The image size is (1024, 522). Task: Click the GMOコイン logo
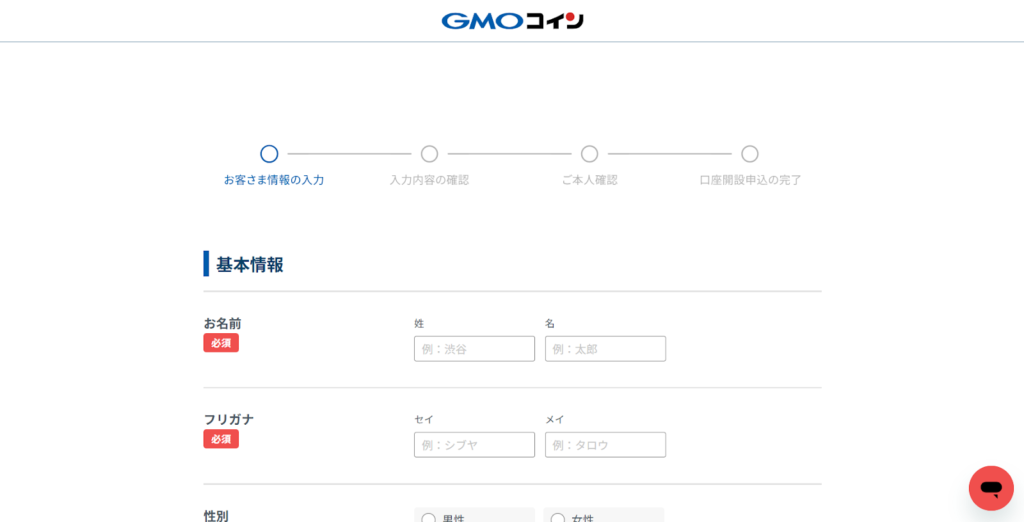512,20
